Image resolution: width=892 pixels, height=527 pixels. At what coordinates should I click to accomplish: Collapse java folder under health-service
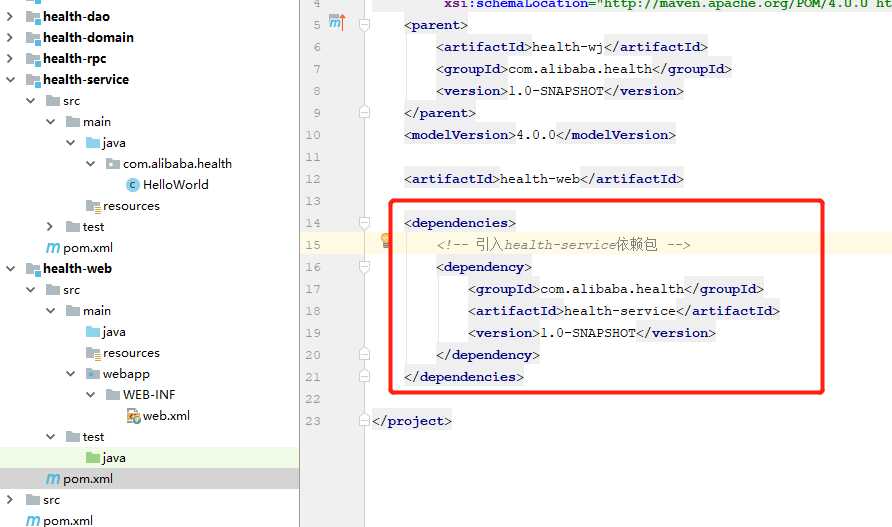pos(71,143)
